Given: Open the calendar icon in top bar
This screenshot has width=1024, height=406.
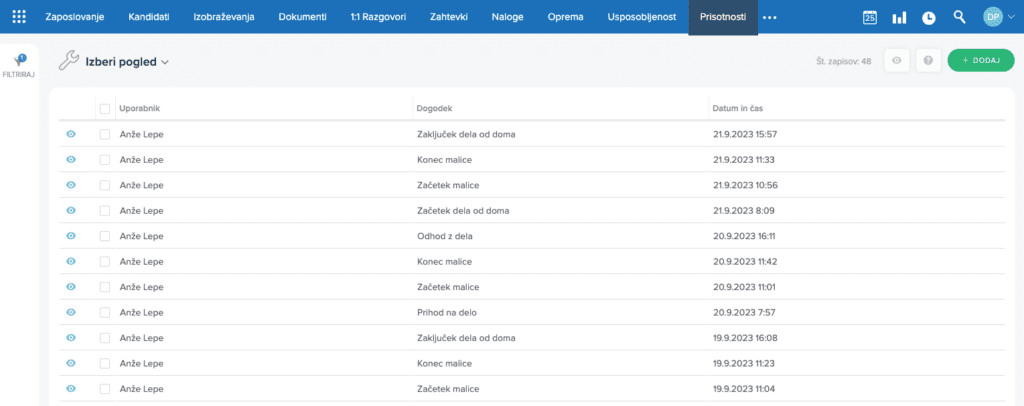Looking at the screenshot, I should coord(870,17).
